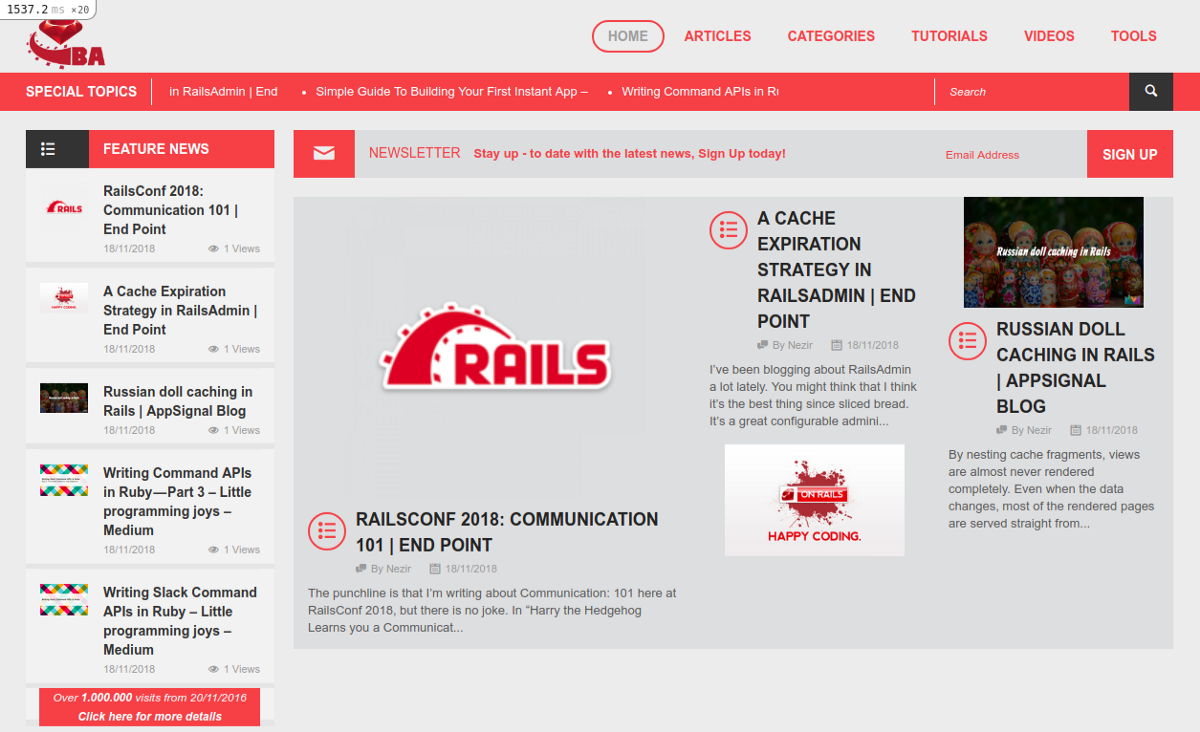Click the 'Click here for more details' banner
1200x732 pixels.
pyautogui.click(x=150, y=716)
